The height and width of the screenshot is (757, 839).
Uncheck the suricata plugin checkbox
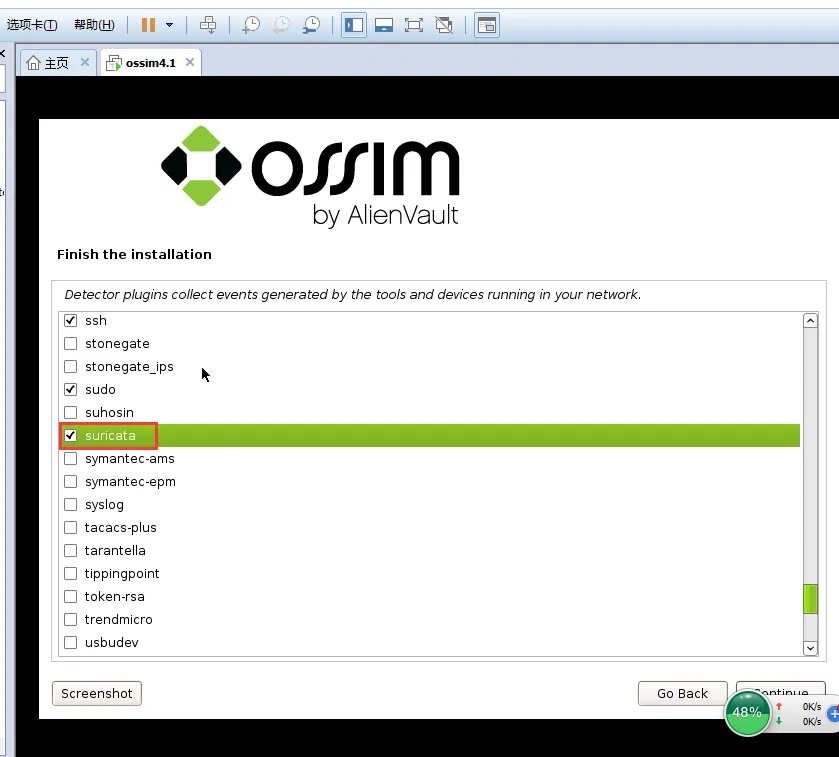tap(71, 435)
